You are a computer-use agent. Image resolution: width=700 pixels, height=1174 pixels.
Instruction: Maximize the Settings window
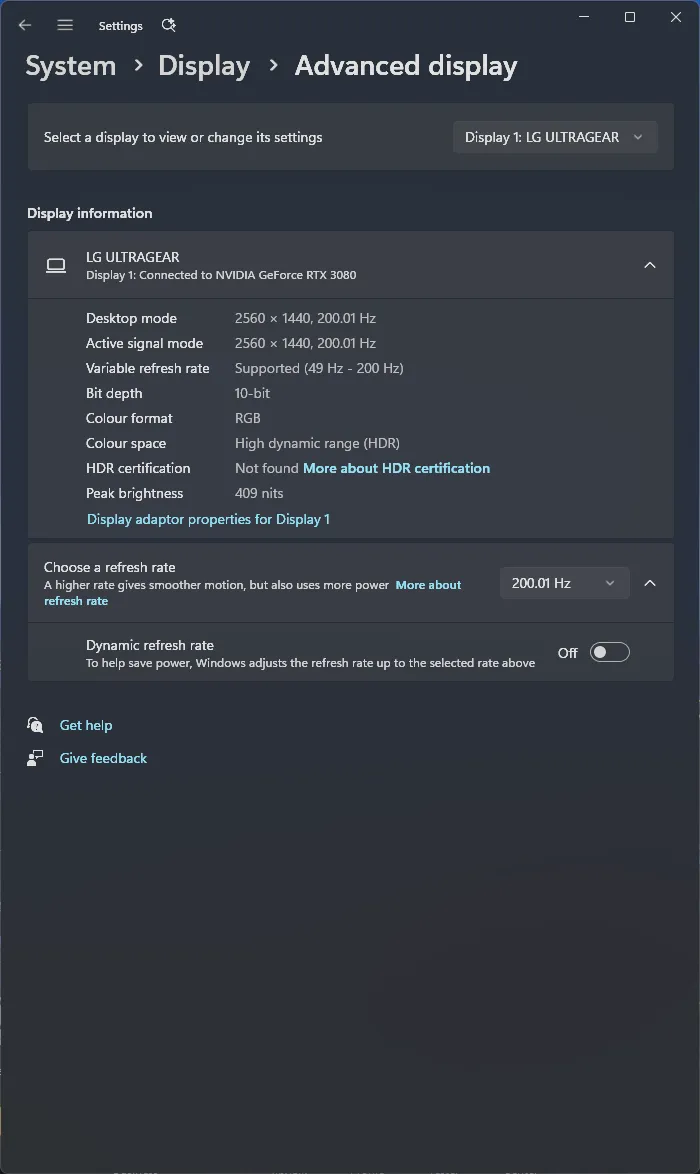point(630,17)
